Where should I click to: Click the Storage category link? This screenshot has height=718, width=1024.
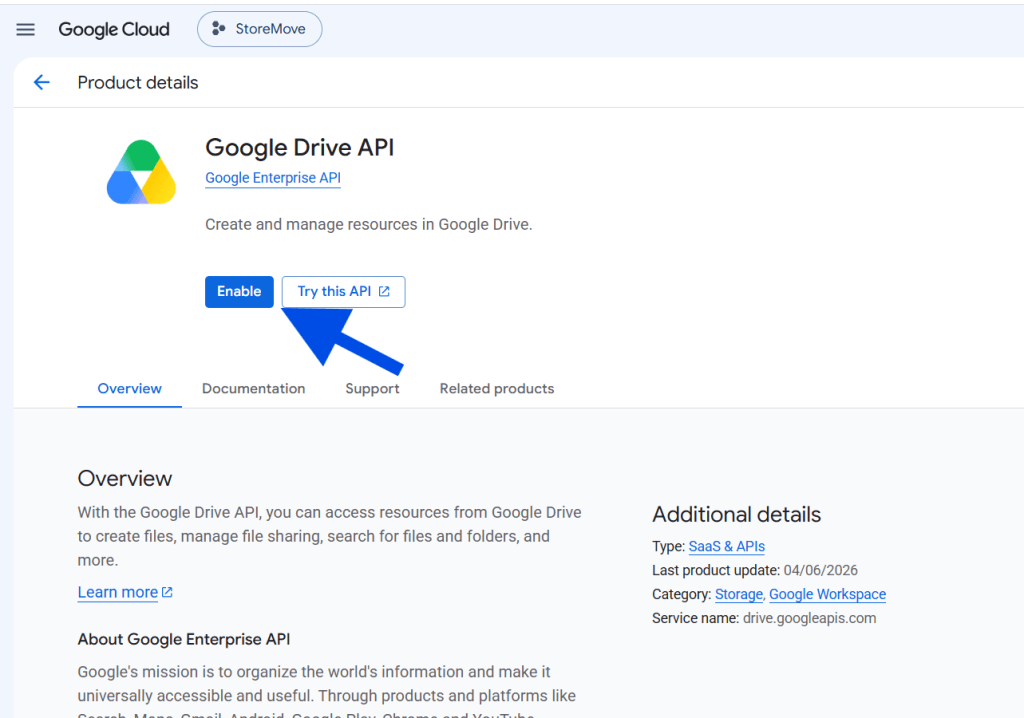739,594
